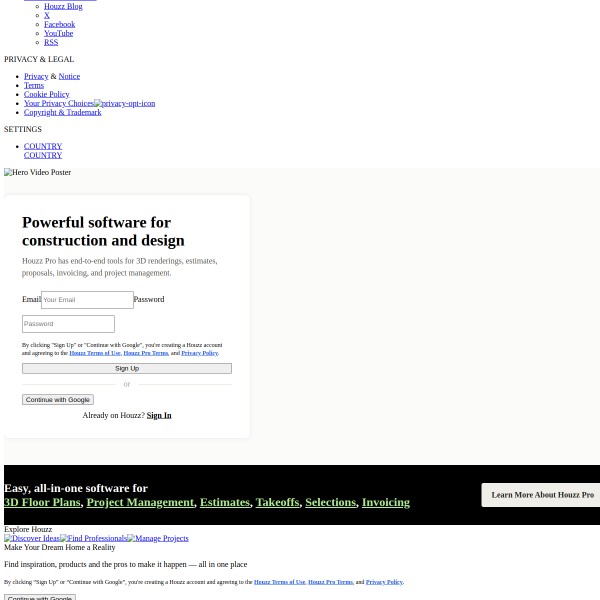This screenshot has height=600, width=600.
Task: Open the Takeoffs link
Action: click(277, 502)
